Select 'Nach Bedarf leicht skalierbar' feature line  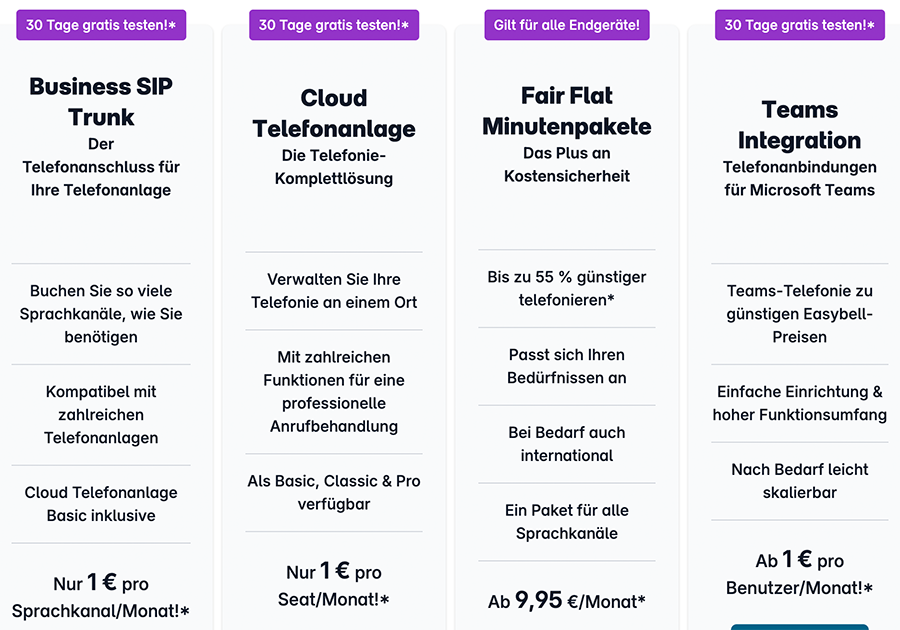[799, 479]
